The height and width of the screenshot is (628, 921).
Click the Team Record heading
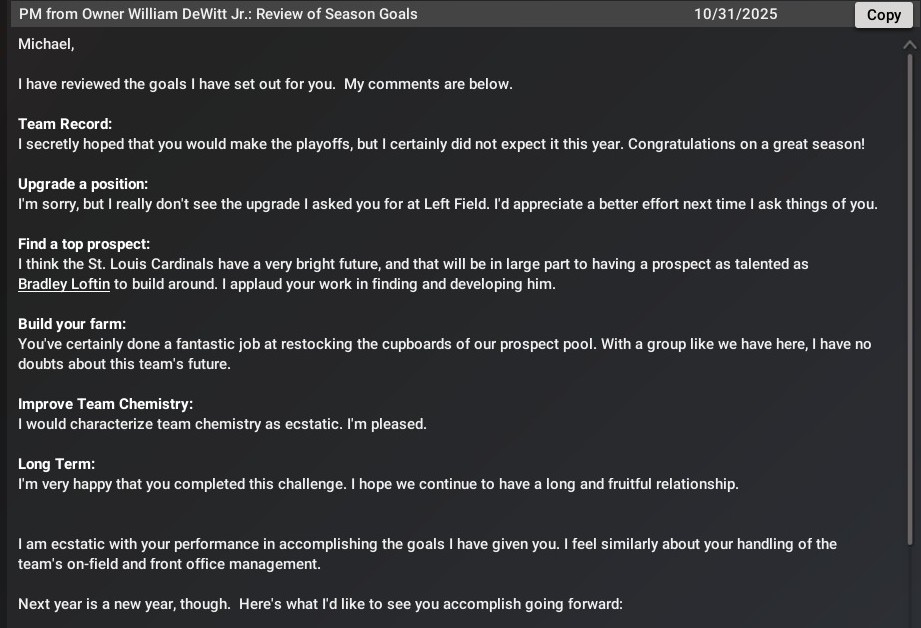coord(65,124)
